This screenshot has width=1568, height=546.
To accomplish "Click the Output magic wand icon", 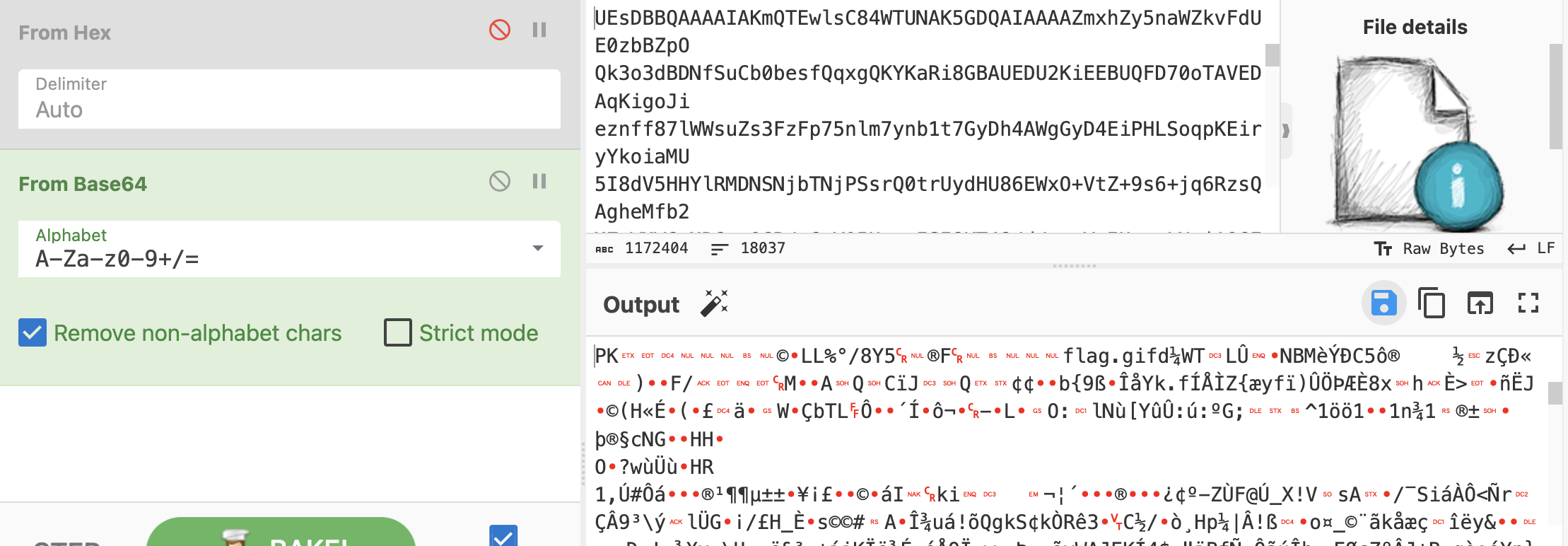I will (714, 304).
